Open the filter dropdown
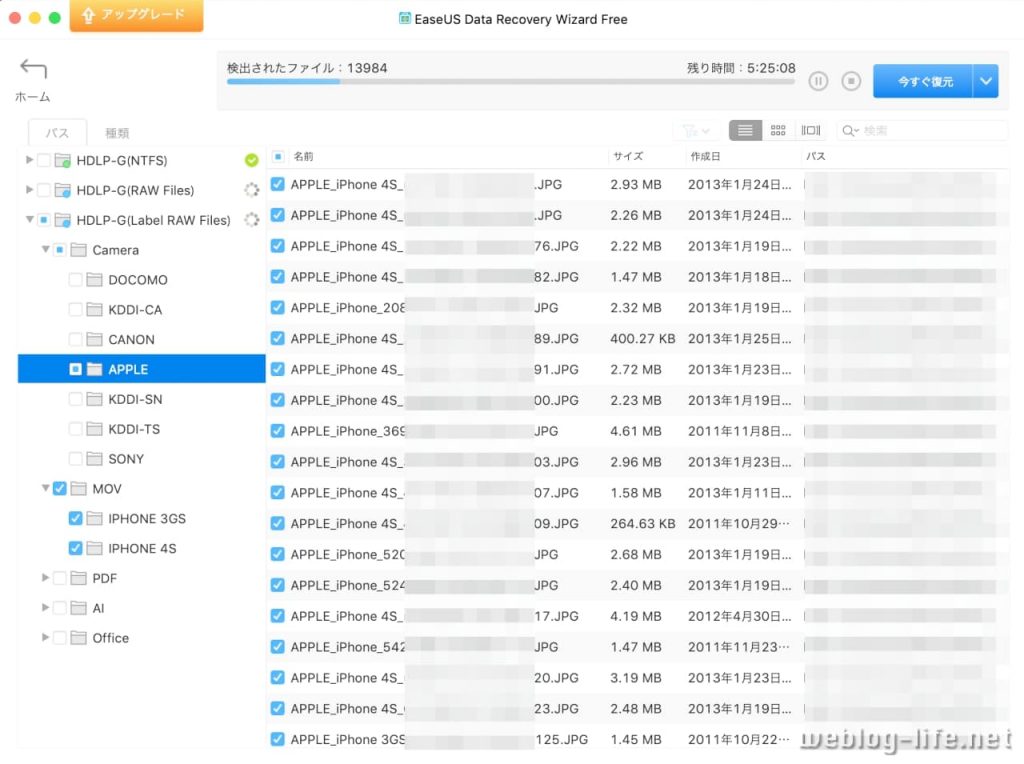Viewport: 1024px width, 764px height. (x=695, y=131)
